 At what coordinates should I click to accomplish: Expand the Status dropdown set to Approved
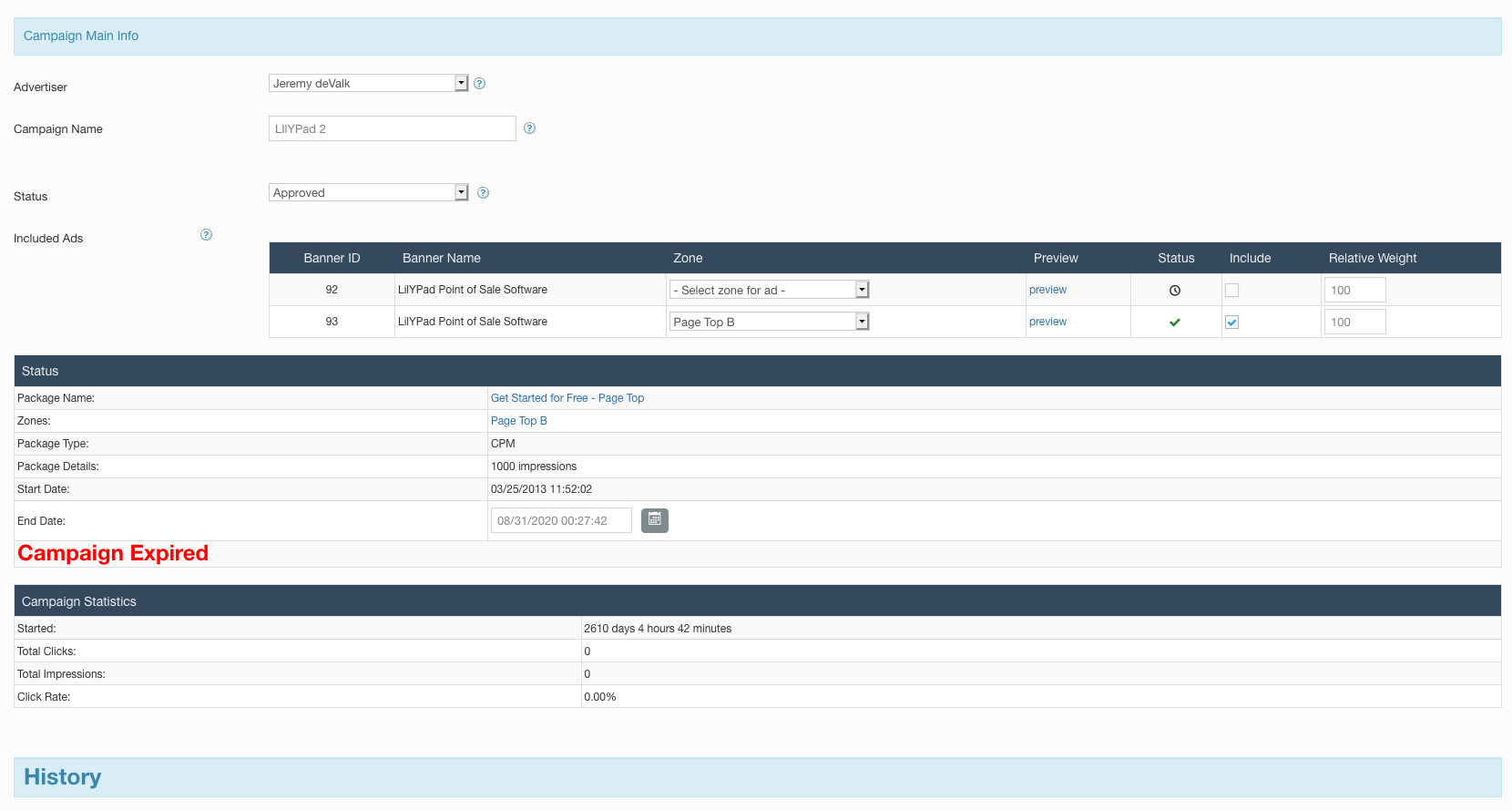tap(368, 193)
